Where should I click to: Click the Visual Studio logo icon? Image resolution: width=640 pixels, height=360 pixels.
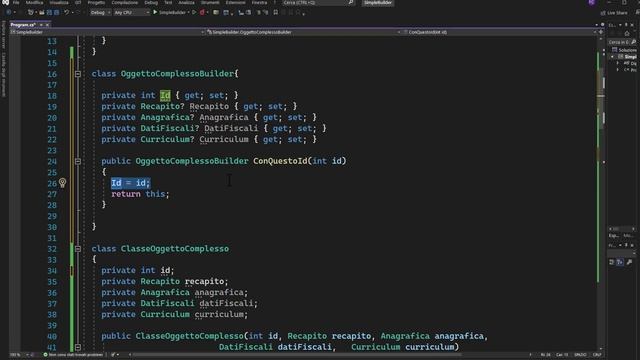coord(4,2)
